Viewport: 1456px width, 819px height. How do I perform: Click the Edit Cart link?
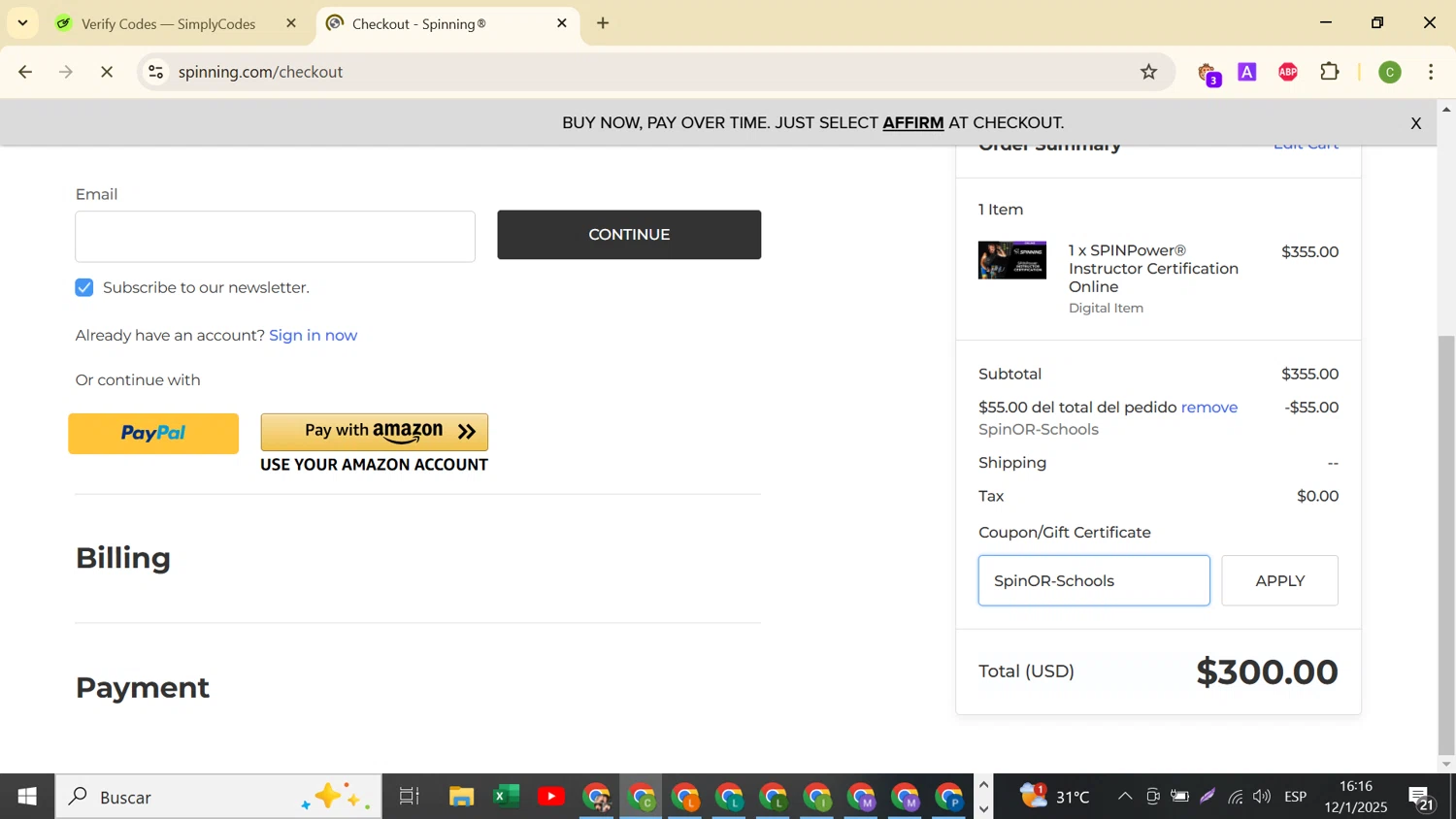tap(1306, 146)
